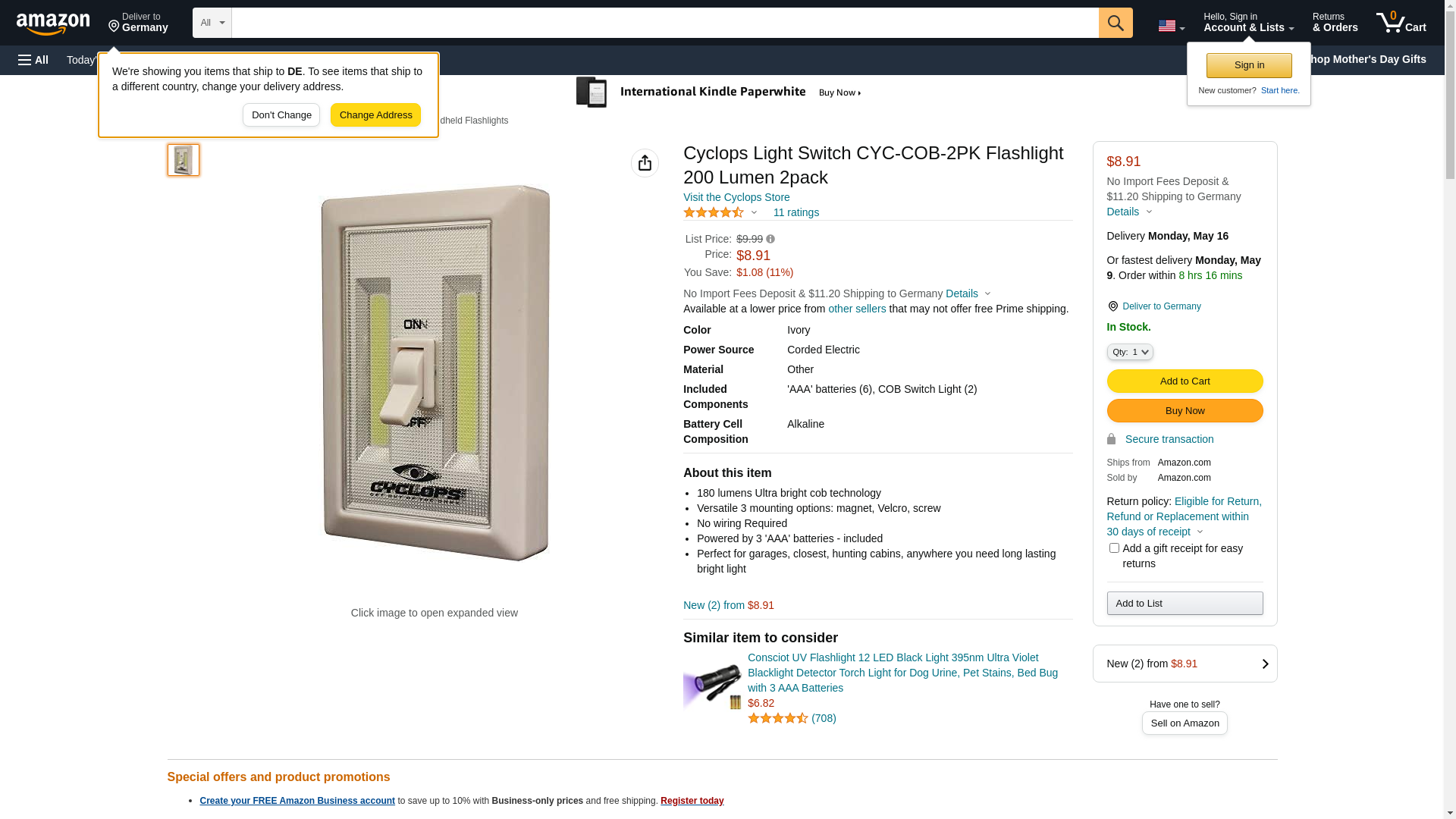Image resolution: width=1456 pixels, height=819 pixels.
Task: Open Account & Lists menu
Action: [1248, 23]
